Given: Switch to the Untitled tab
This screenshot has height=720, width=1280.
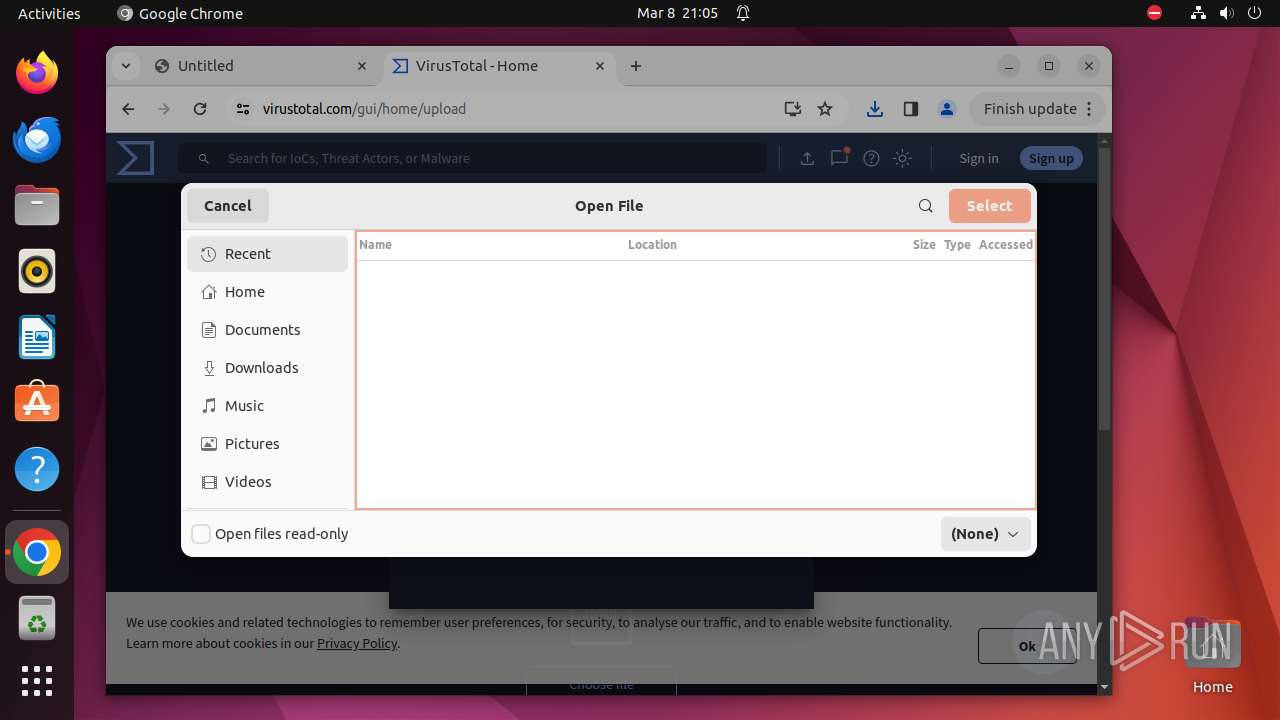Looking at the screenshot, I should (260, 66).
